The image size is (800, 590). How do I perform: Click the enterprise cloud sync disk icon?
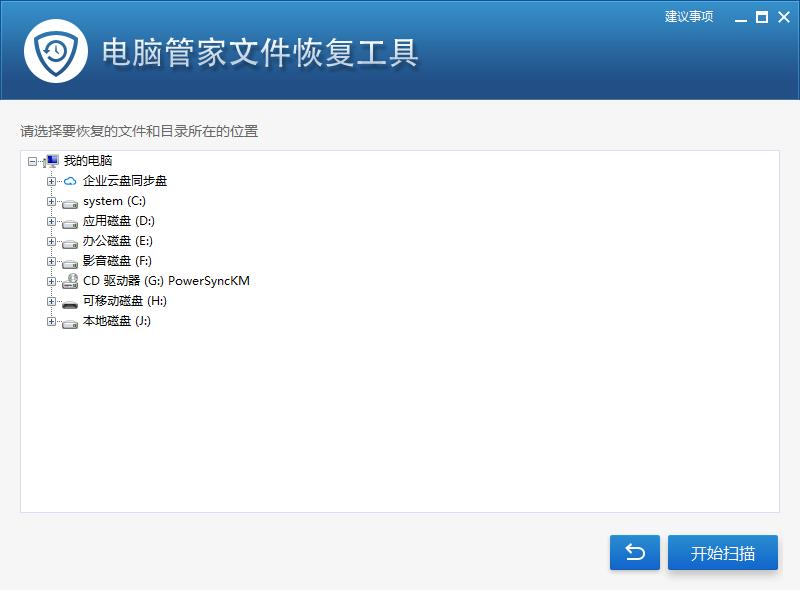[x=70, y=181]
